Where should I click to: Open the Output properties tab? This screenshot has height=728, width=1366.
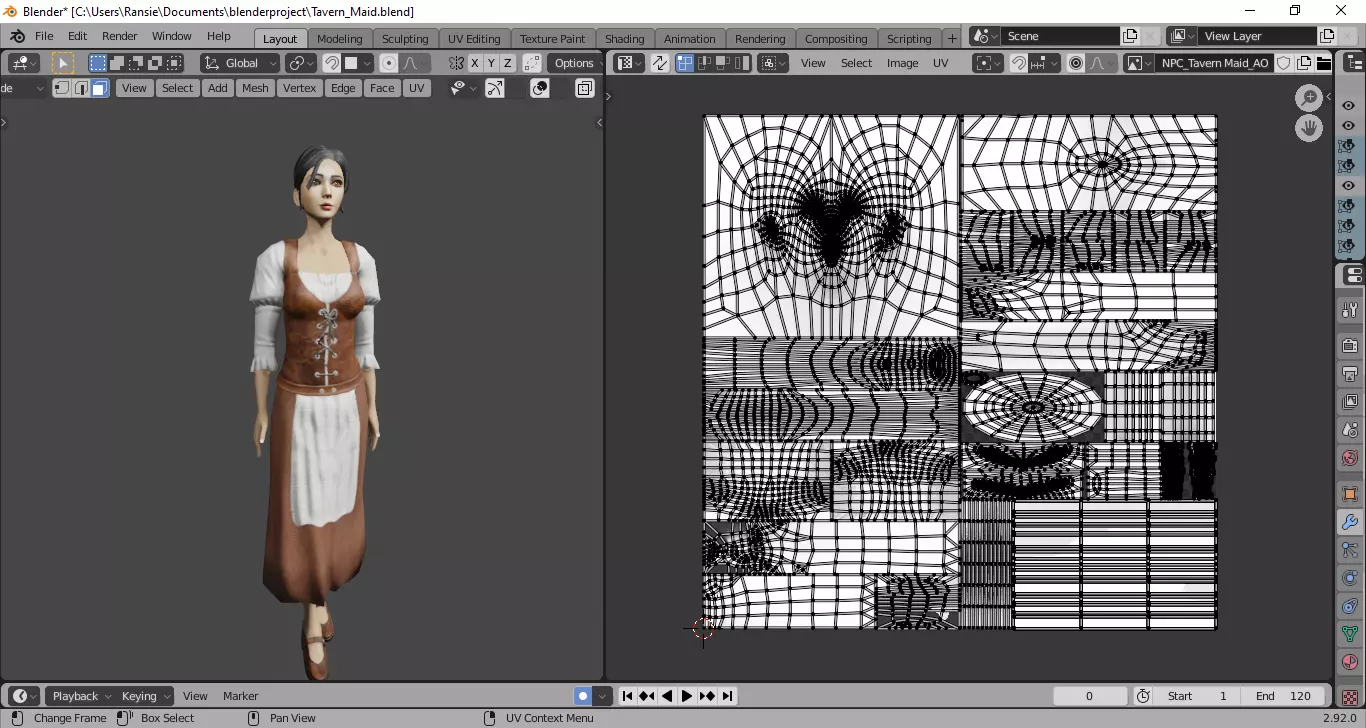[x=1350, y=374]
